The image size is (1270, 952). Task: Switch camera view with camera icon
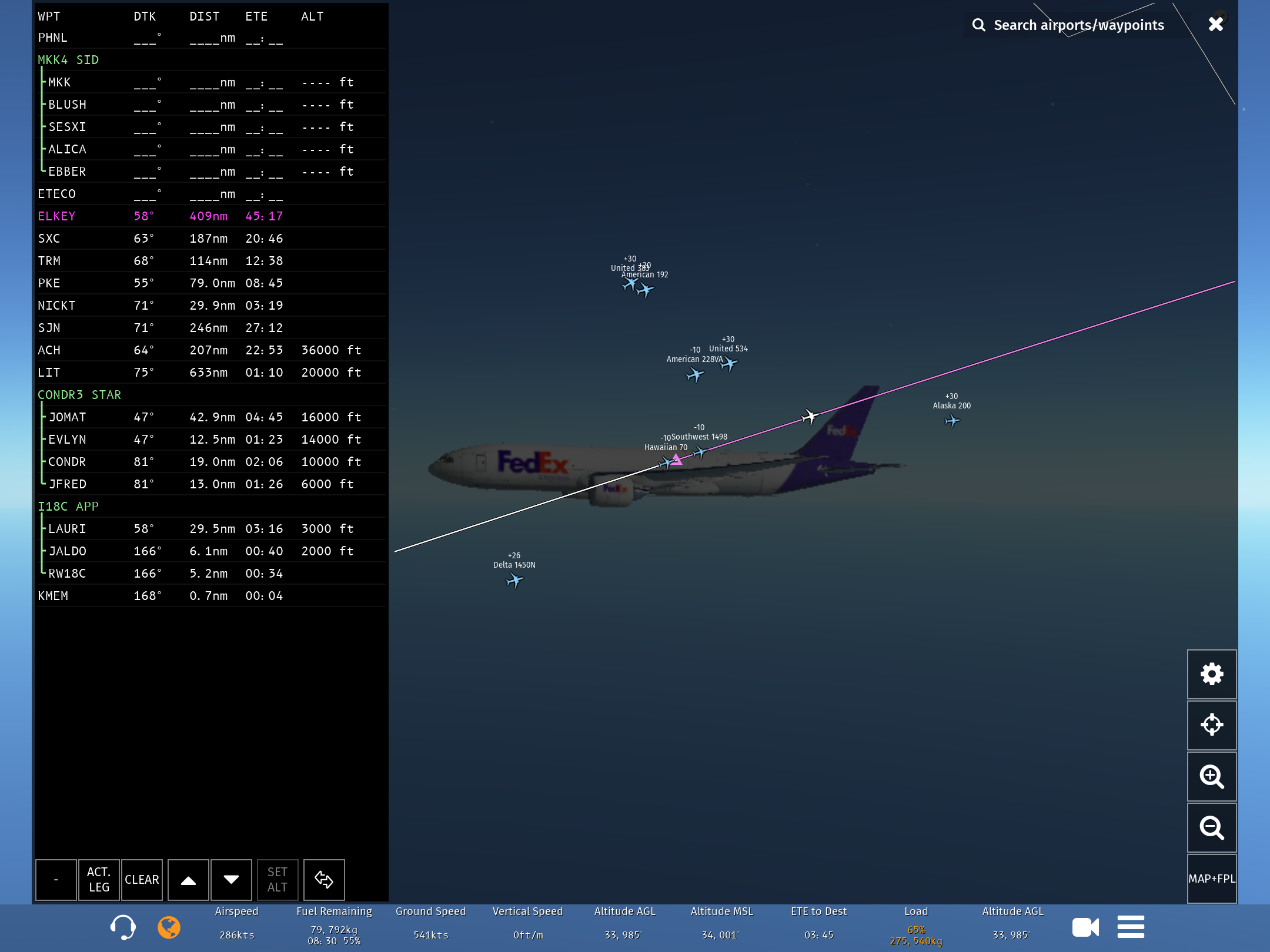point(1085,927)
